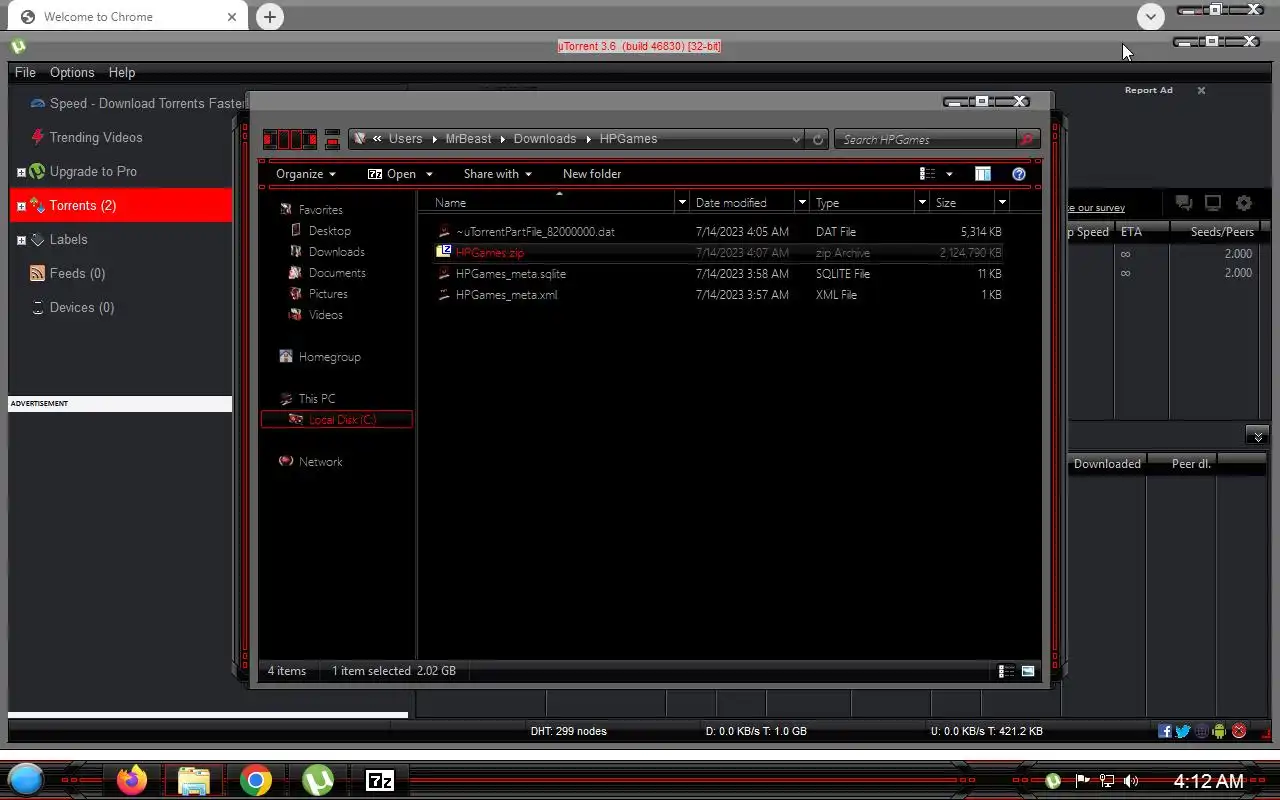Open Action Center flag tray icon

tap(1082, 781)
